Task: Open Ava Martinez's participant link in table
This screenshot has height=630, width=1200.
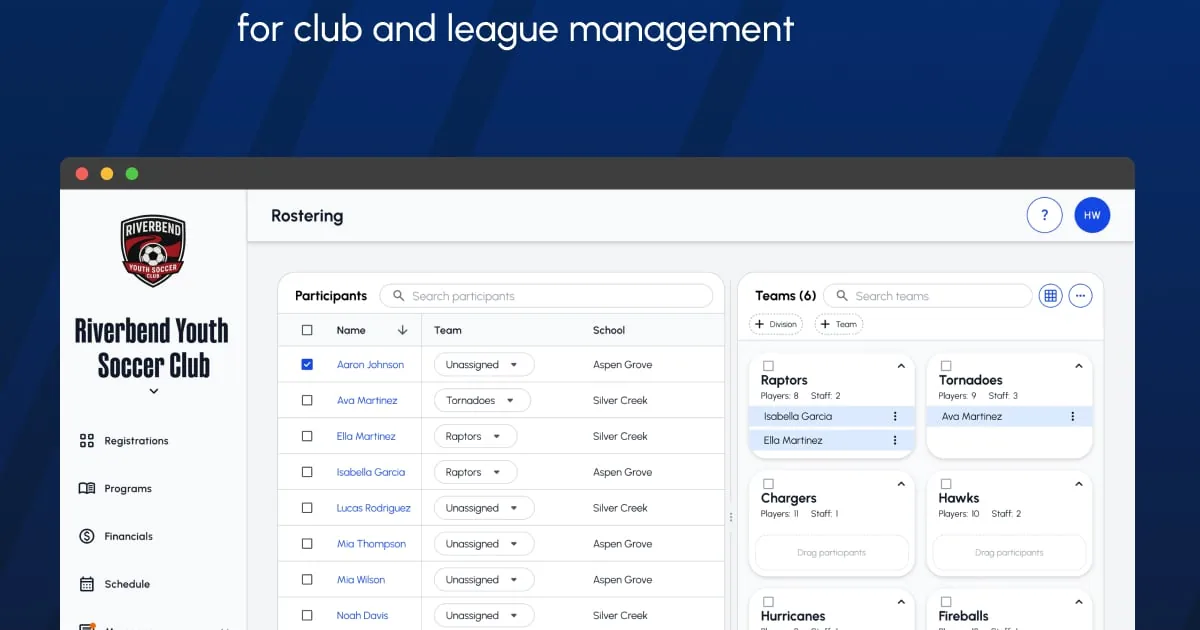Action: [x=367, y=401]
